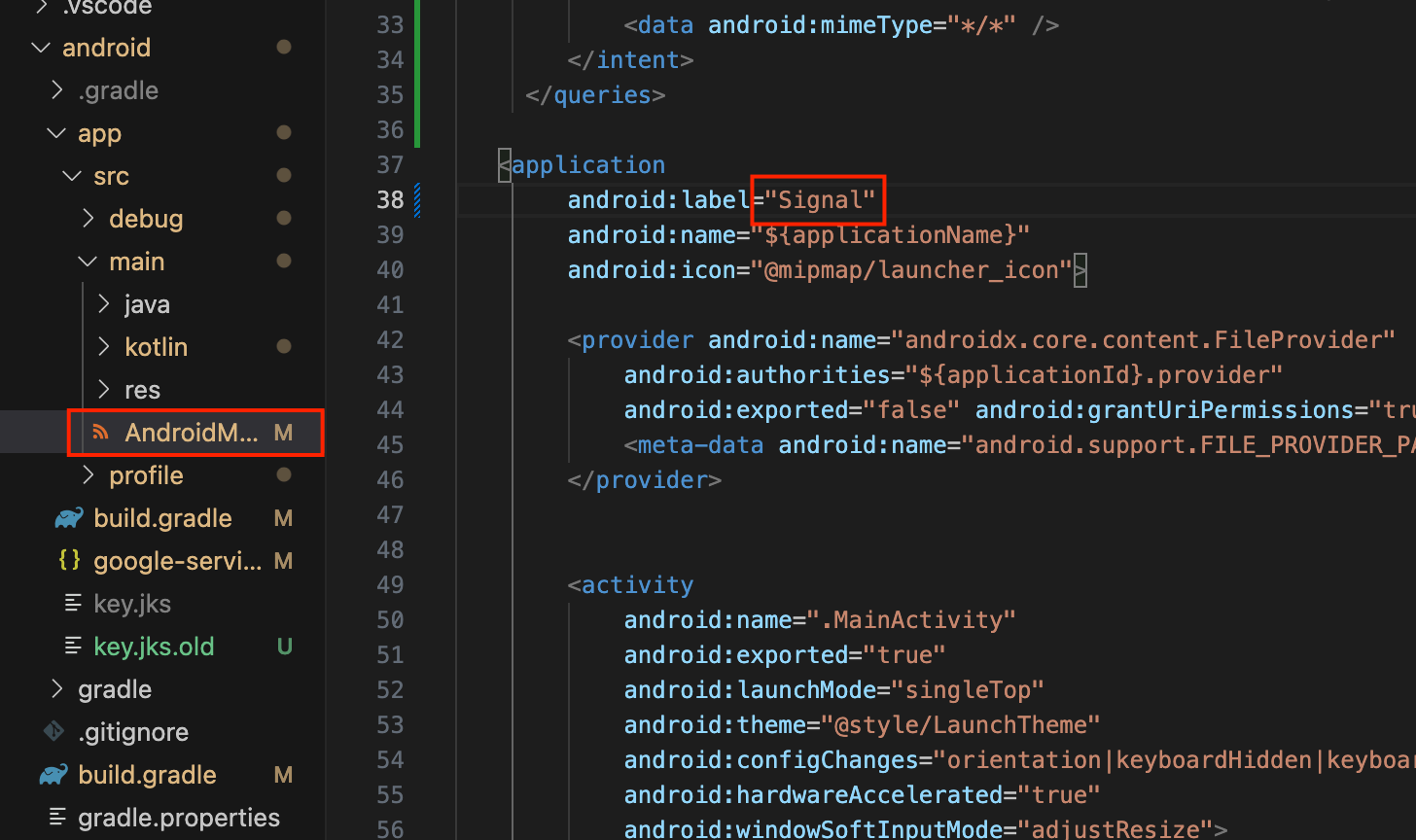
Task: Click the file icon beside gradle.properties
Action: [58, 818]
